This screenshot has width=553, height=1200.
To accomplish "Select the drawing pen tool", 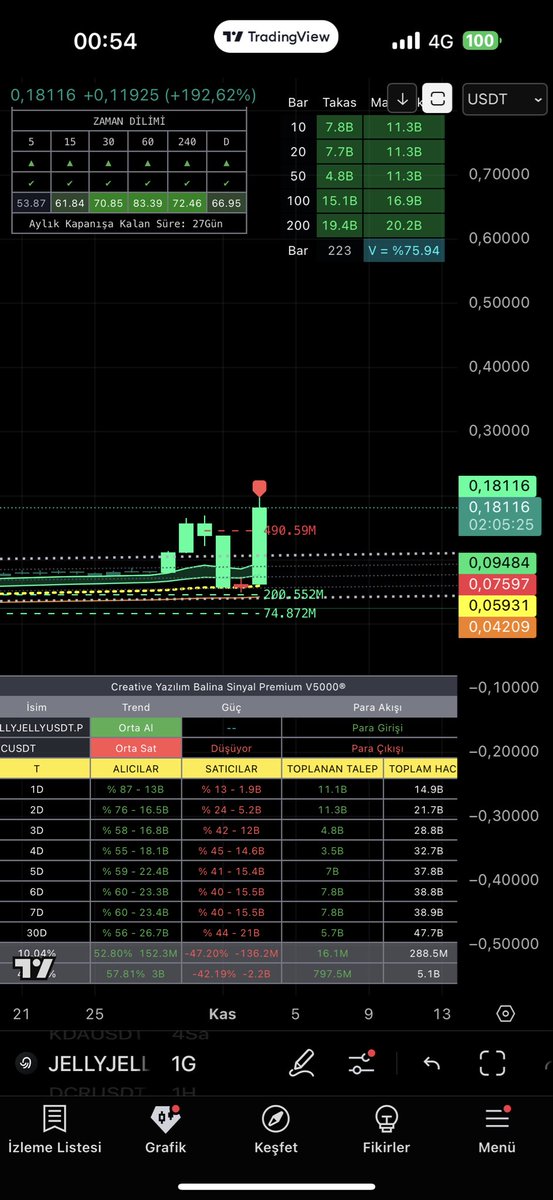I will 301,1063.
